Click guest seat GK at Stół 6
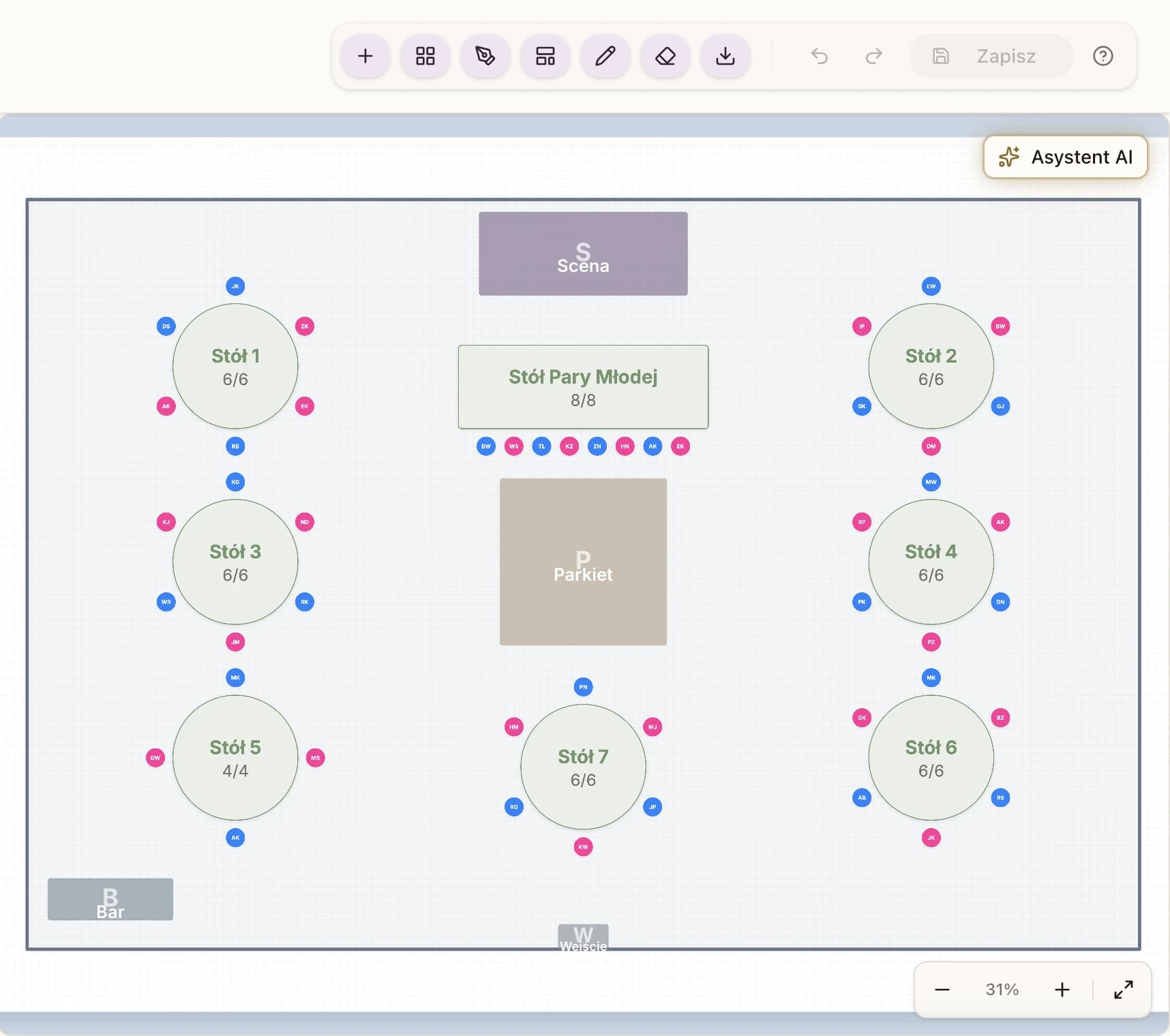This screenshot has height=1036, width=1170. (x=862, y=718)
